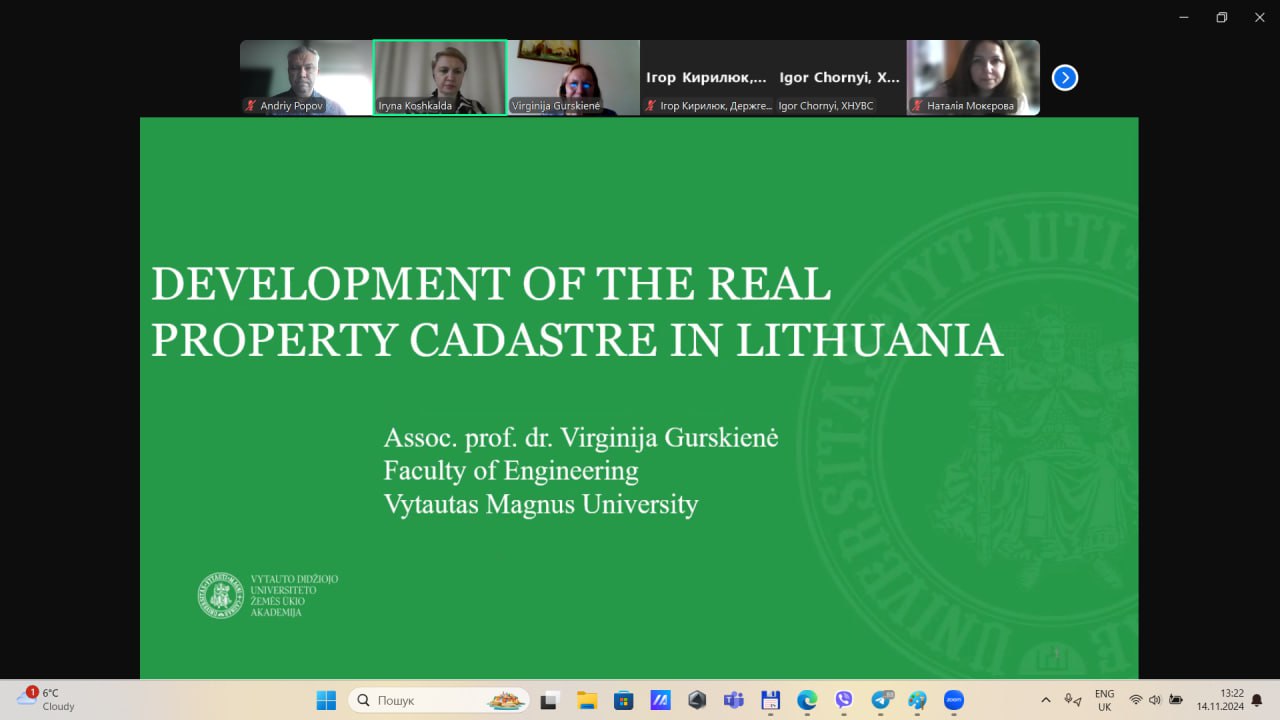Click the text 'Vytautas Magnus University'

pyautogui.click(x=541, y=503)
